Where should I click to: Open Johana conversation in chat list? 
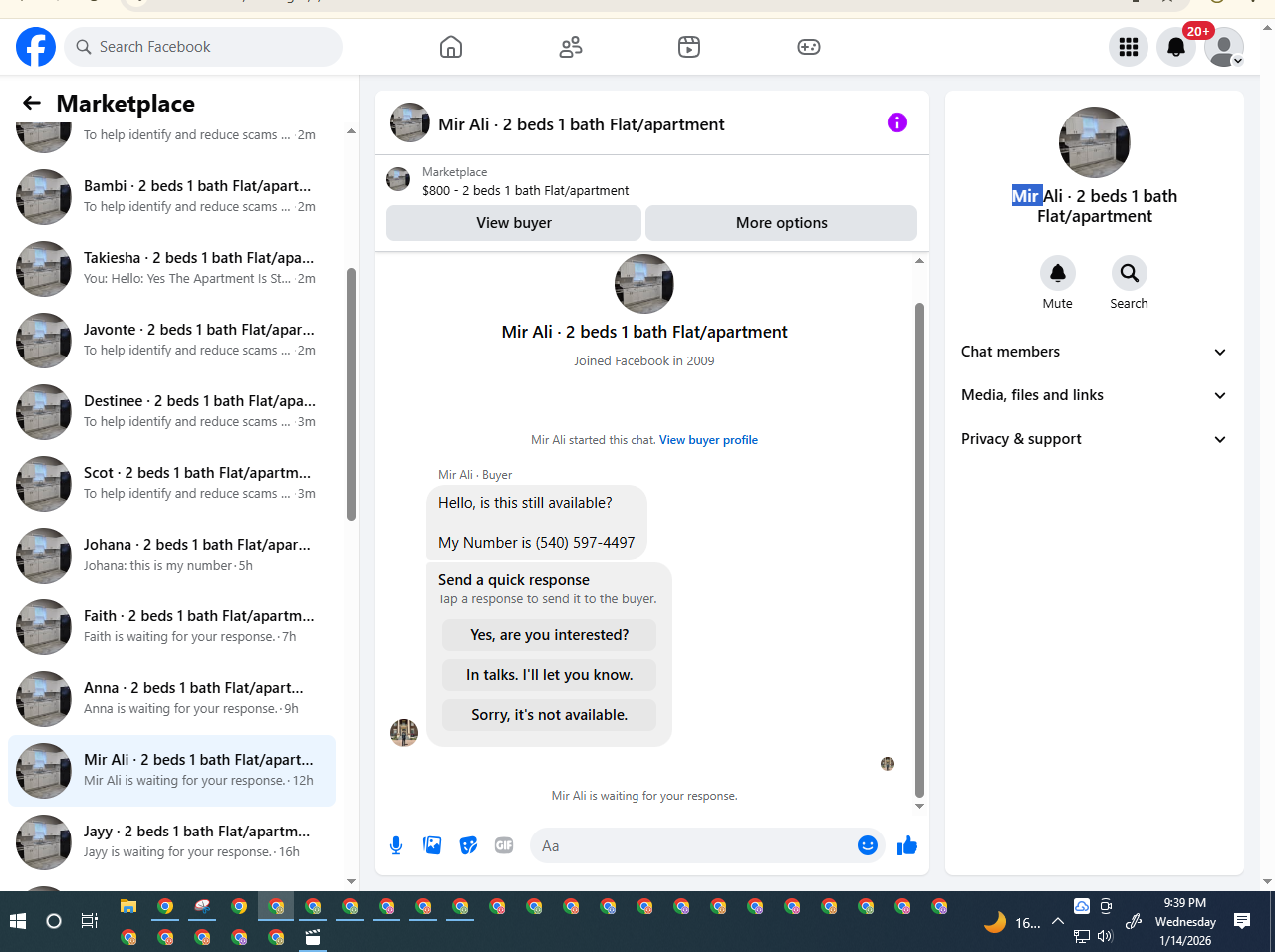tap(171, 556)
